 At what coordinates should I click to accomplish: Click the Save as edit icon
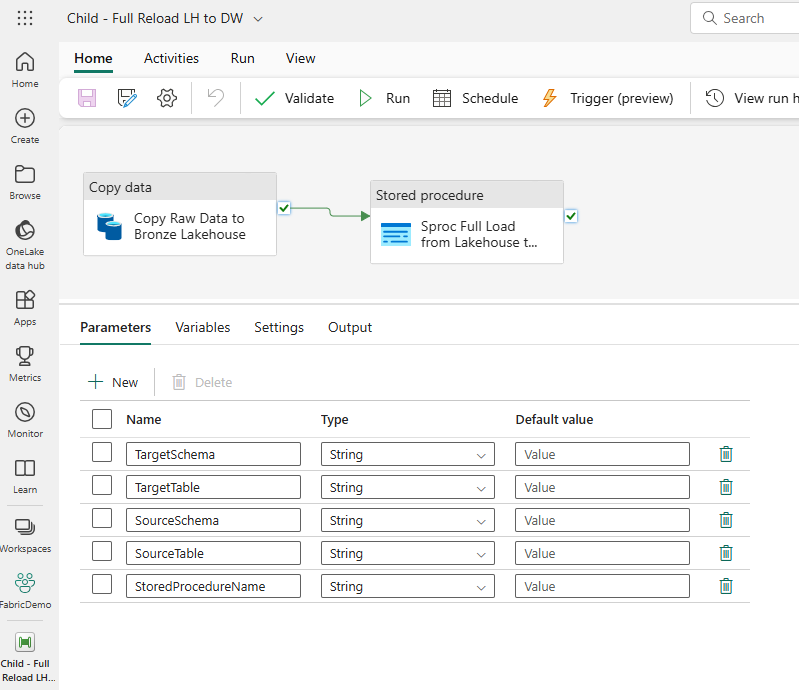coord(126,98)
